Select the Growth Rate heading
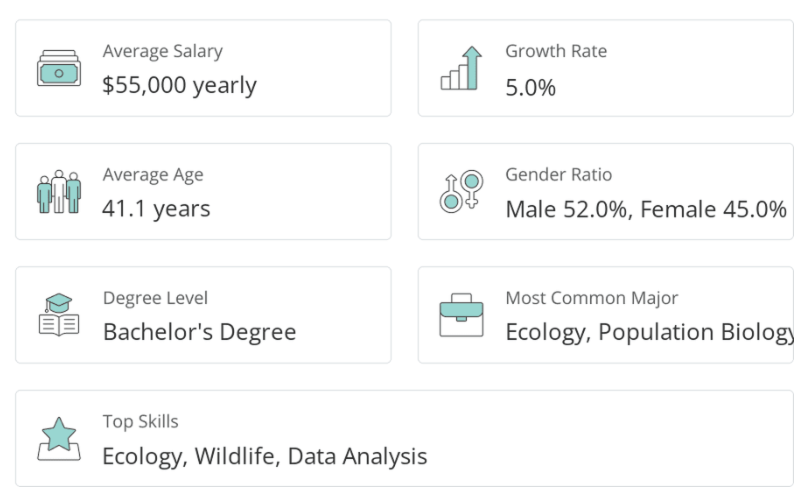Image resolution: width=807 pixels, height=501 pixels. 555,51
